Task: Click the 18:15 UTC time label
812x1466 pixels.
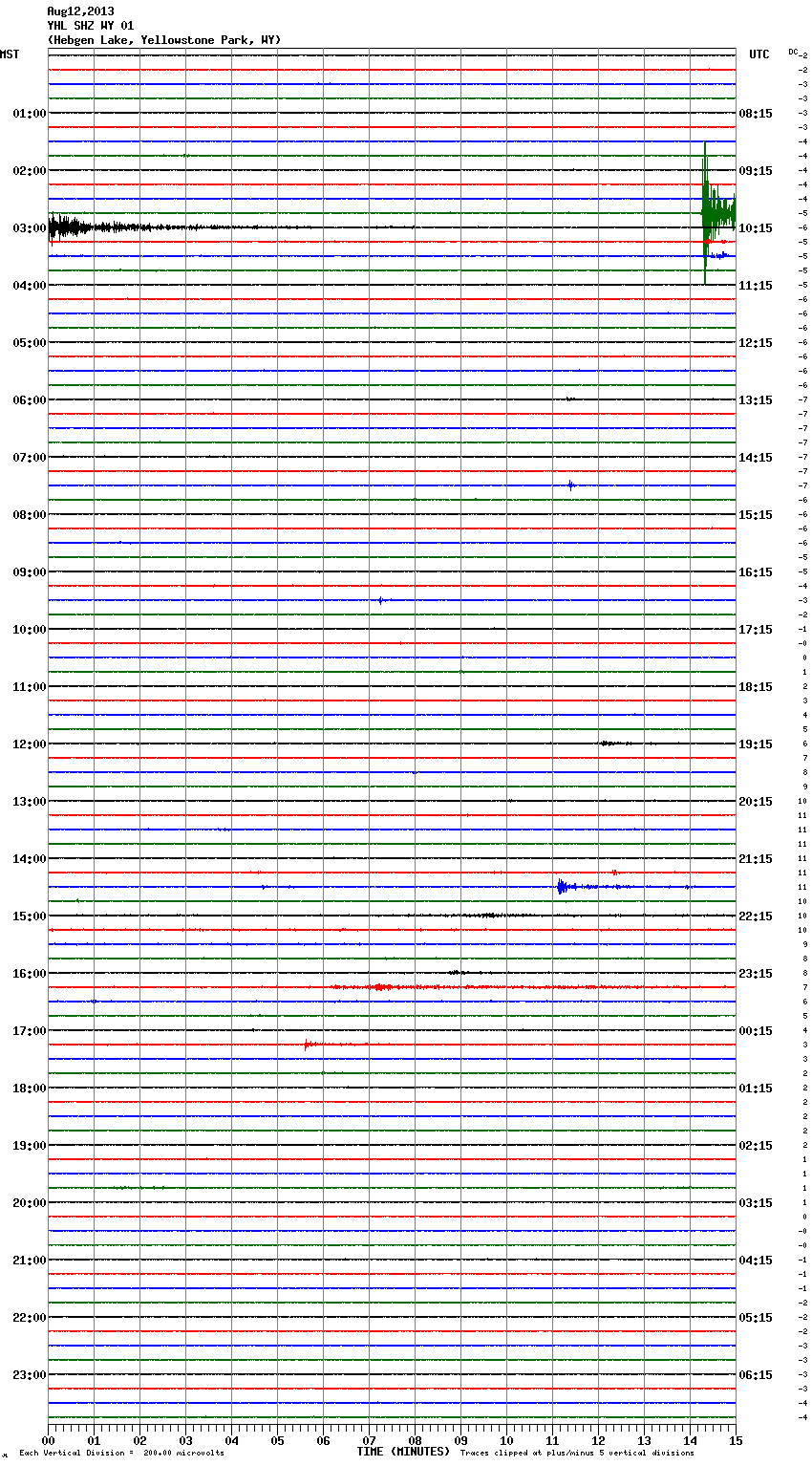Action: [x=756, y=687]
